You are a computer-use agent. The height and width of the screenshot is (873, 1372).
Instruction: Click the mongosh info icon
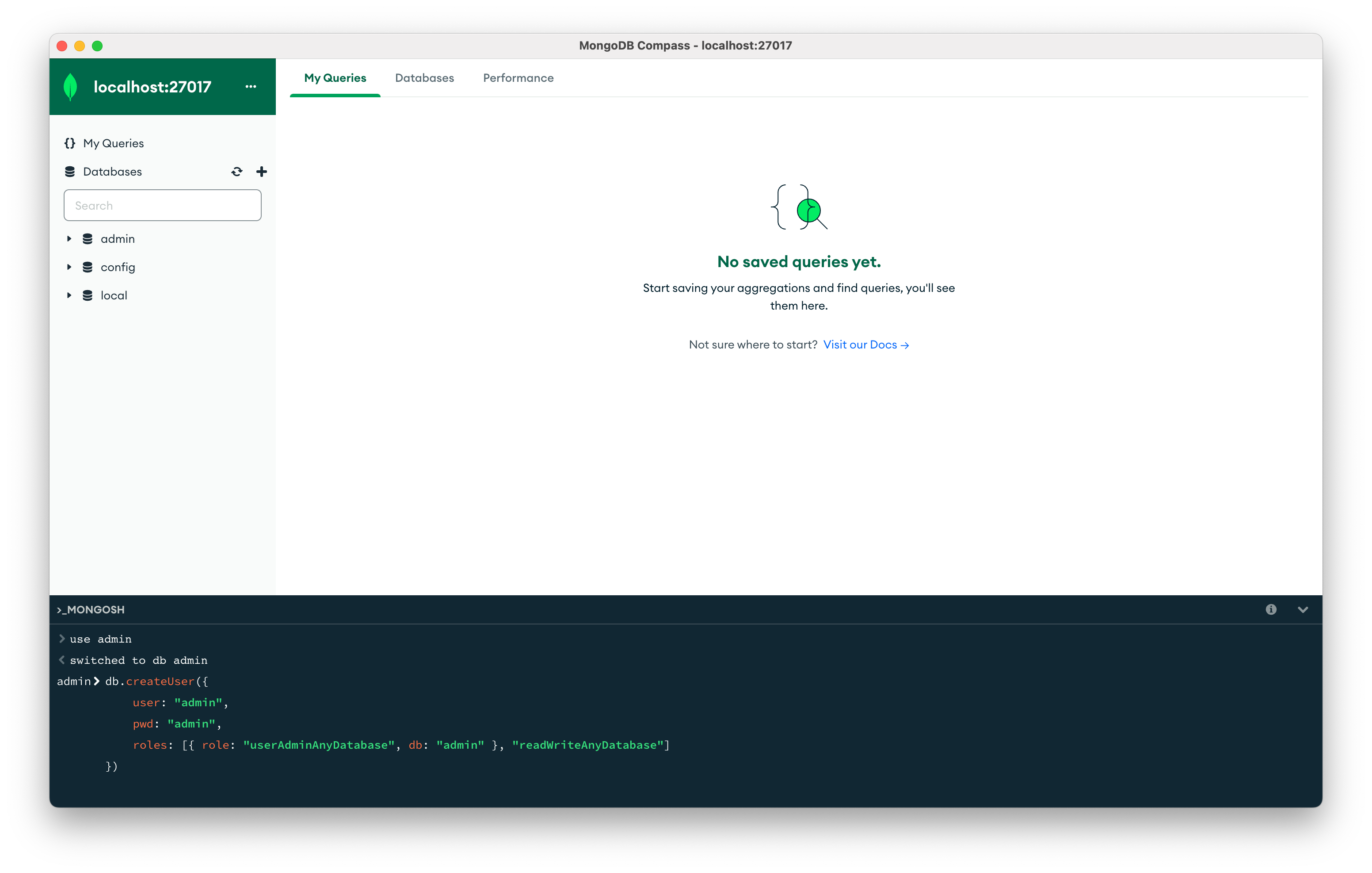point(1271,609)
